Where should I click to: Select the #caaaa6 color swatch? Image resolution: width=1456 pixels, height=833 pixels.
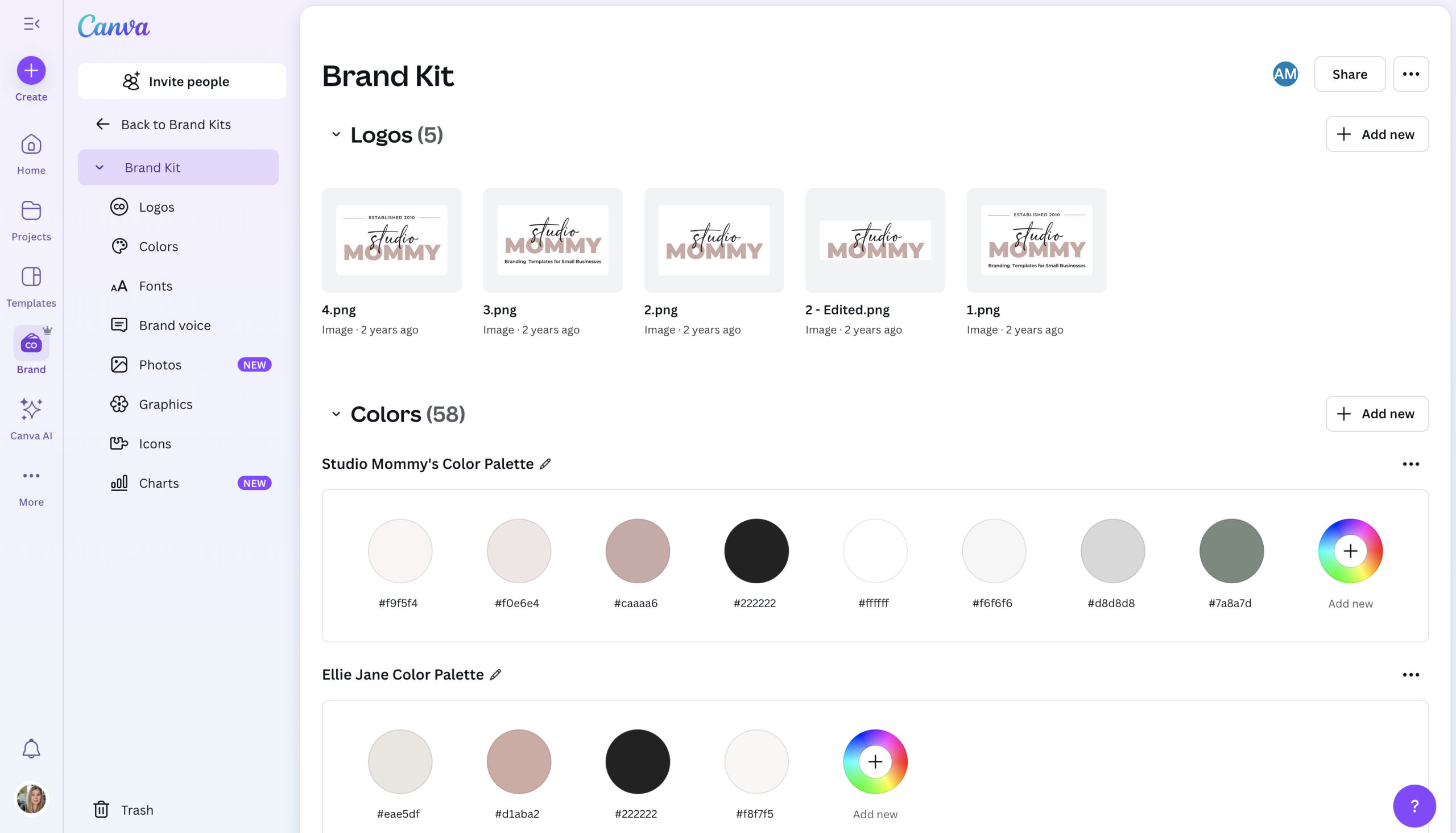[x=638, y=551]
